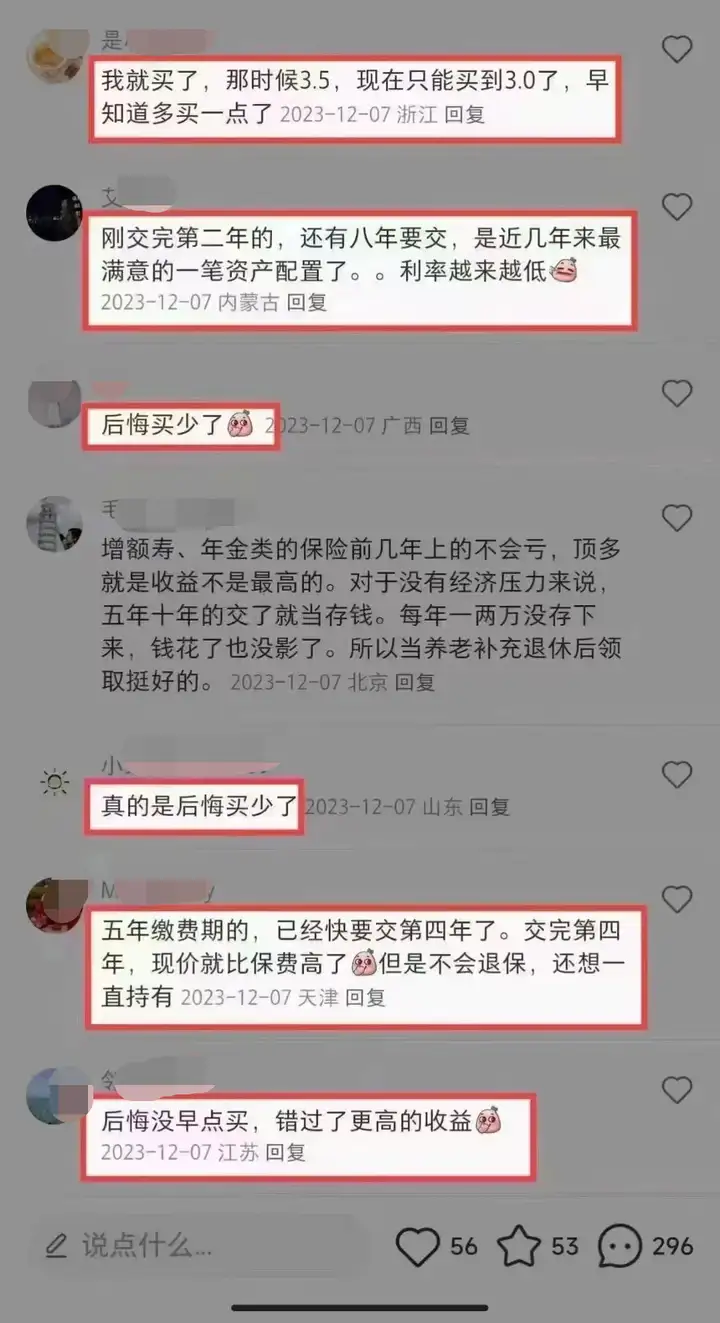Heart the Beijing comment about 增额寿
This screenshot has width=720, height=1323.
677,518
